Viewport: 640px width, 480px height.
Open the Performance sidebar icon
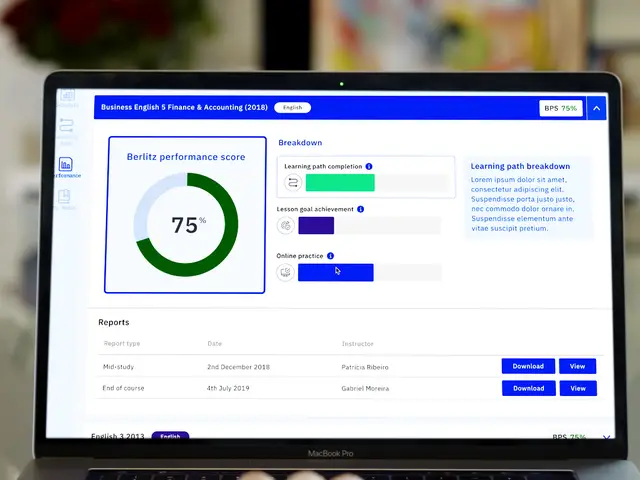coord(66,164)
